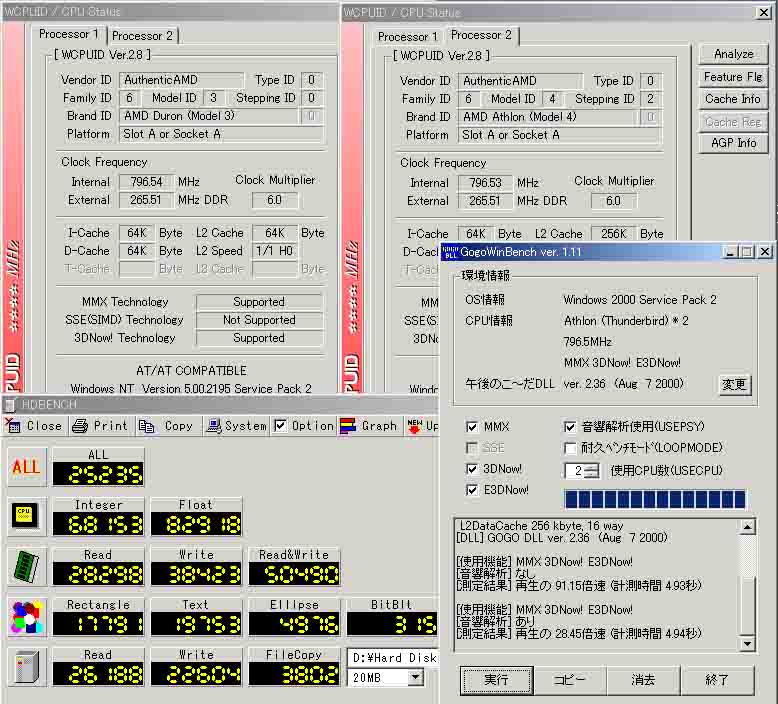Click the Ellipse score display
778x704 pixels.
(294, 624)
